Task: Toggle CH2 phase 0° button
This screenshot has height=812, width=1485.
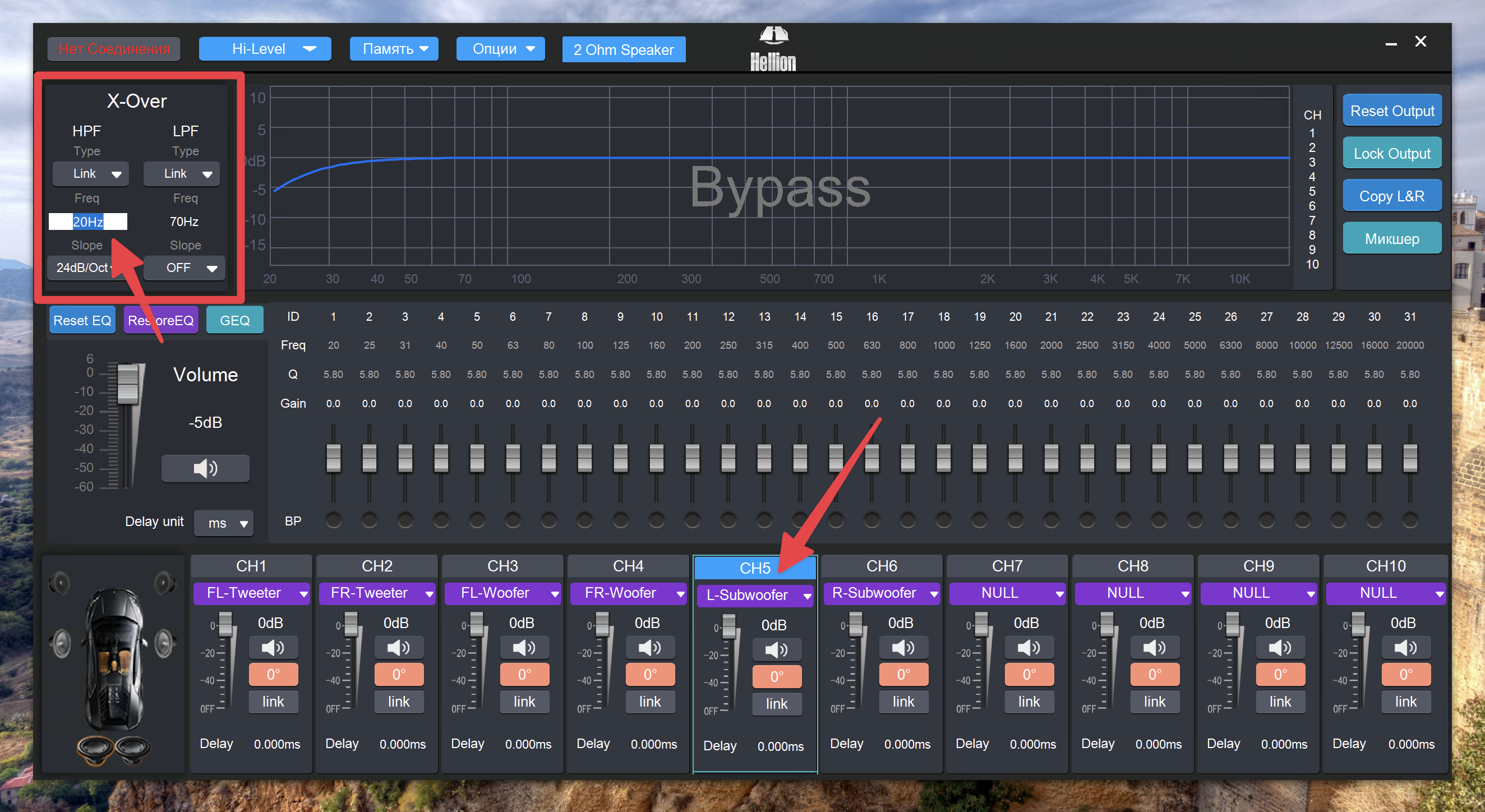Action: pos(399,674)
